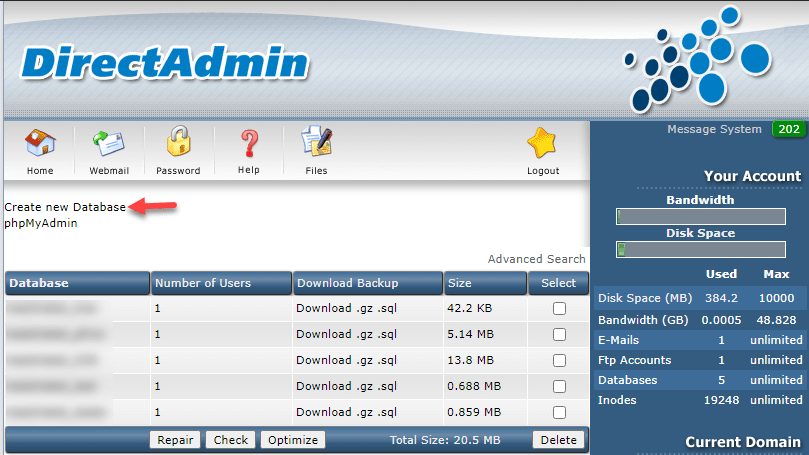
Task: Open the Webmail envelope icon
Action: (109, 143)
